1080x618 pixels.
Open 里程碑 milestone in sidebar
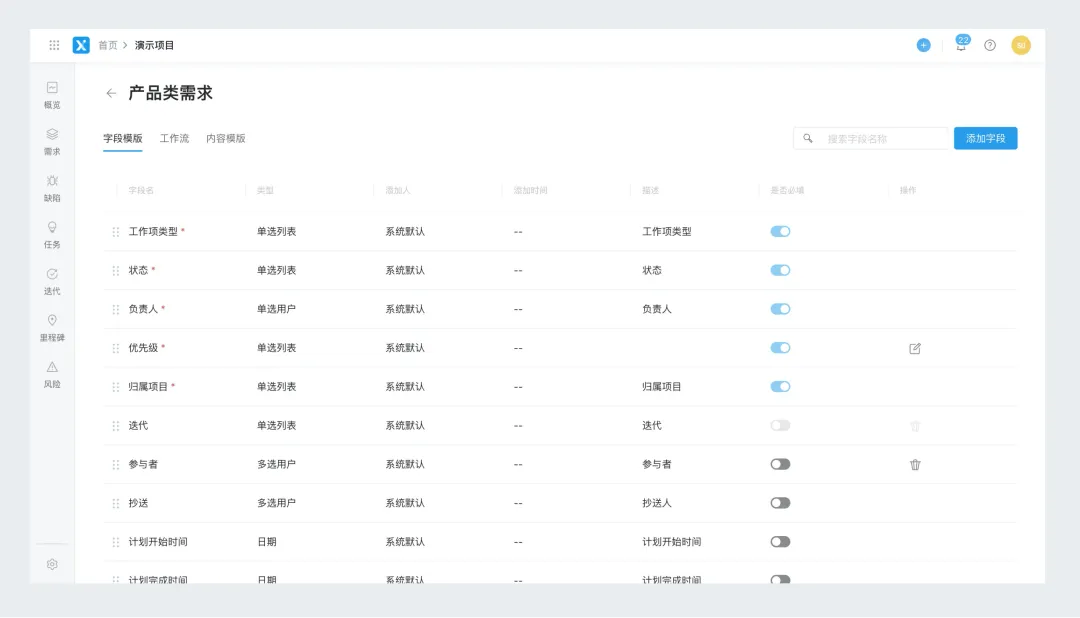52,328
